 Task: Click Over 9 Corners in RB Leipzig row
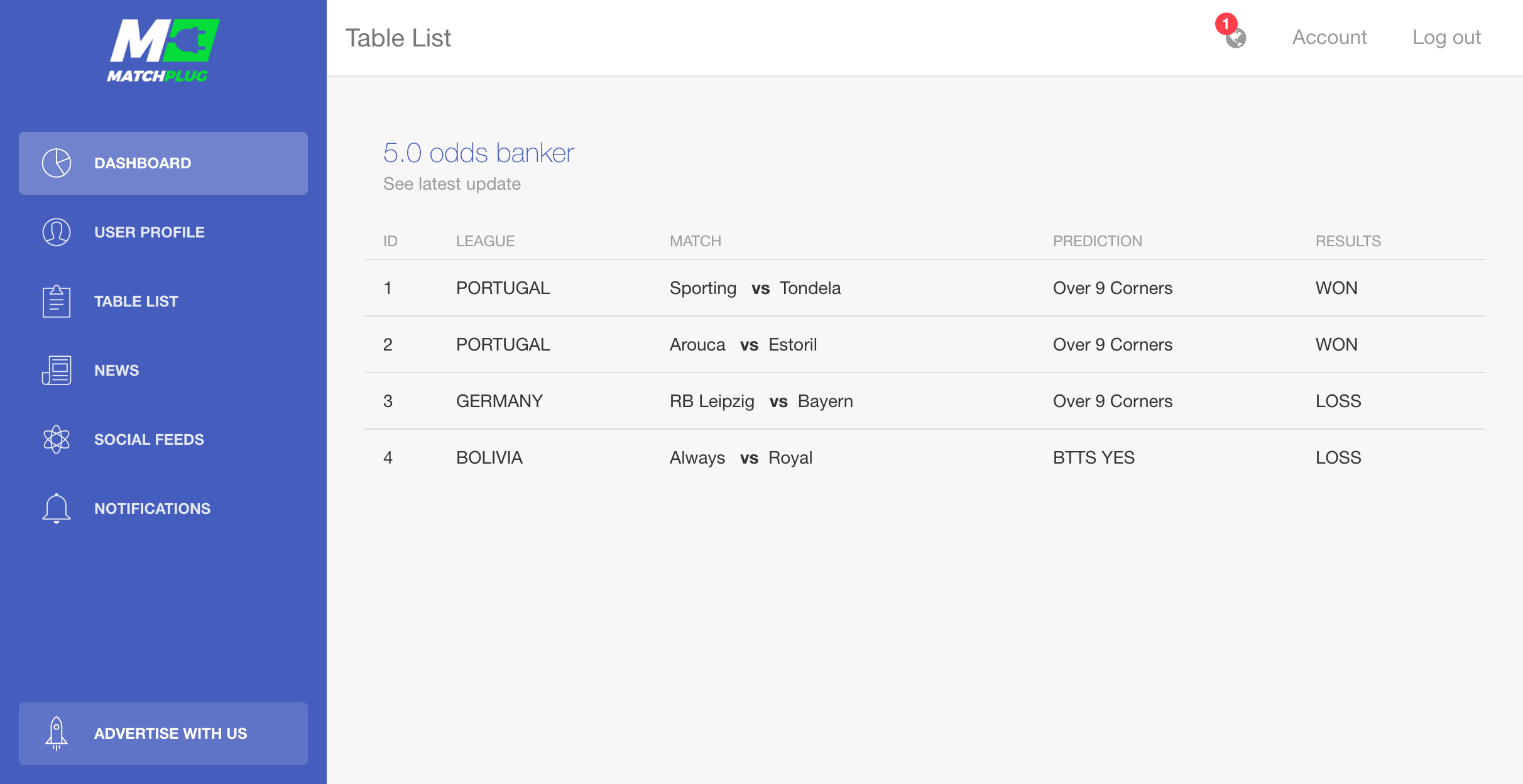click(x=1113, y=401)
